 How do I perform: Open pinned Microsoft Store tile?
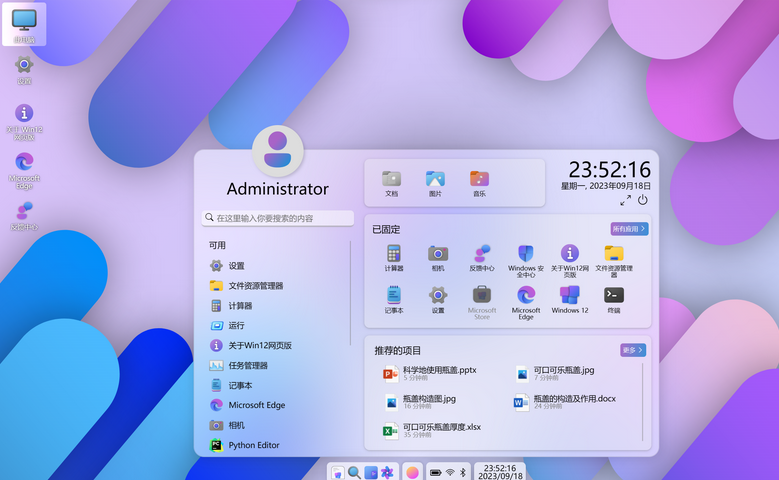click(x=481, y=302)
